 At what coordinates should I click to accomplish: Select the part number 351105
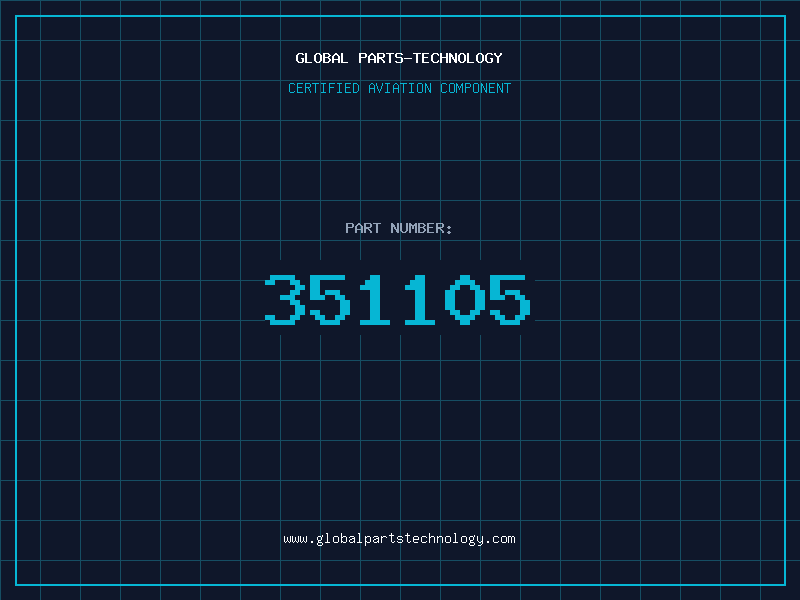pos(398,299)
